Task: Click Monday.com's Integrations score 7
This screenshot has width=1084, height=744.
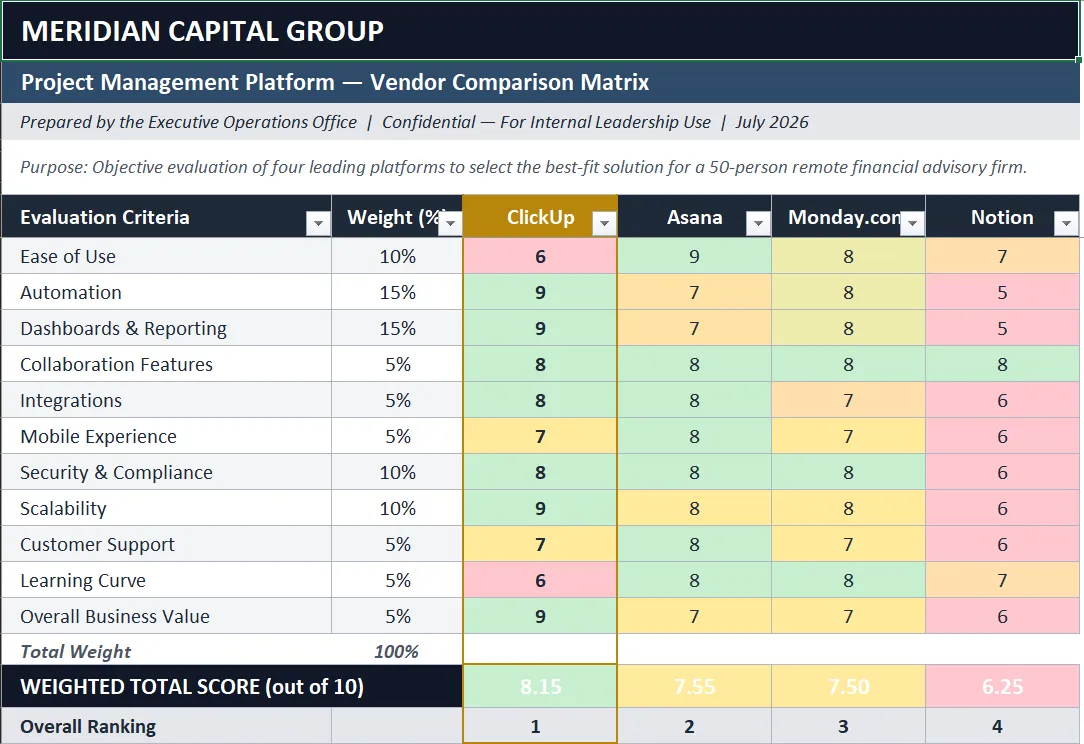Action: click(x=848, y=400)
